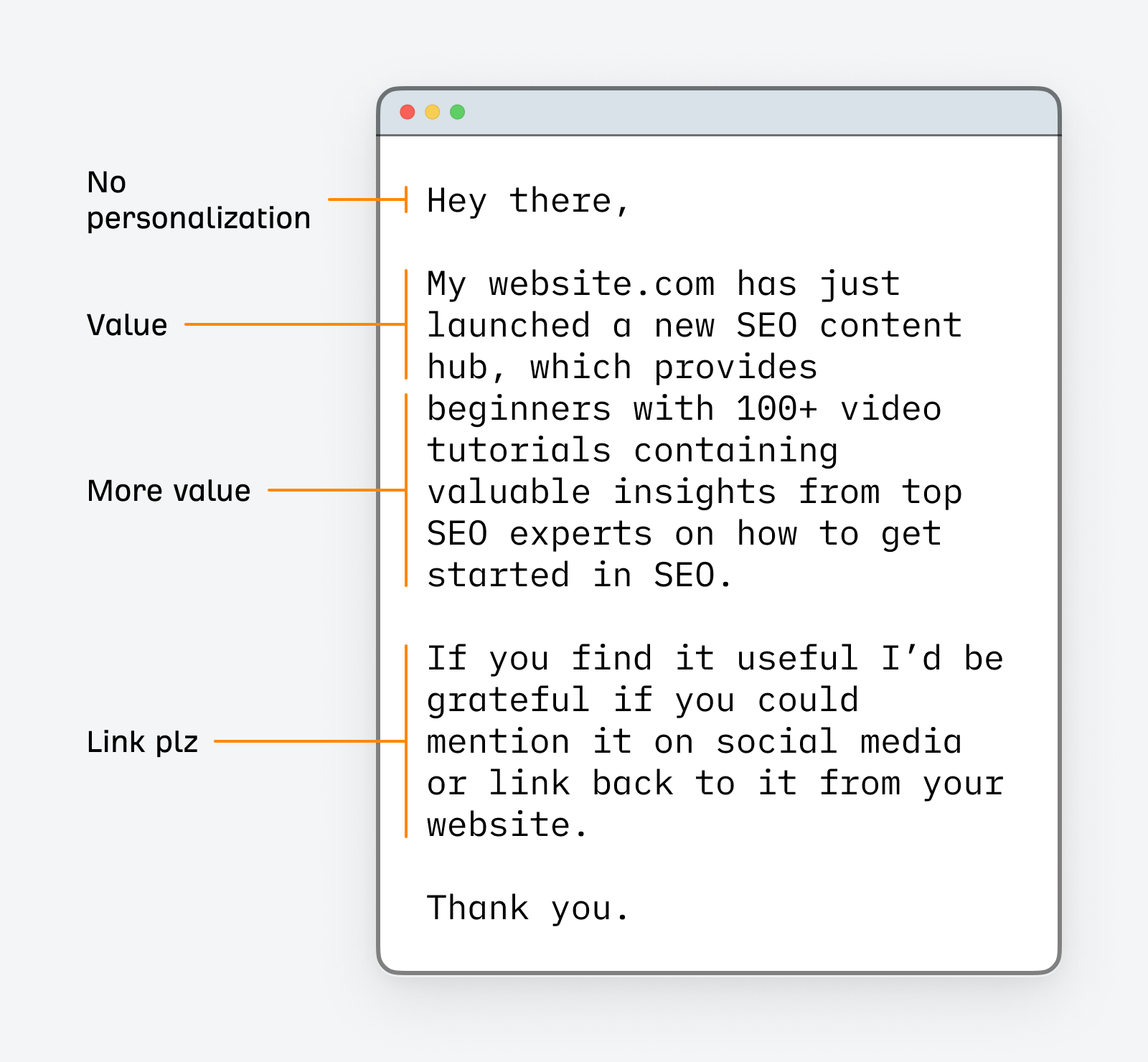Click the red close window dot
The width and height of the screenshot is (1148, 1062).
(408, 112)
